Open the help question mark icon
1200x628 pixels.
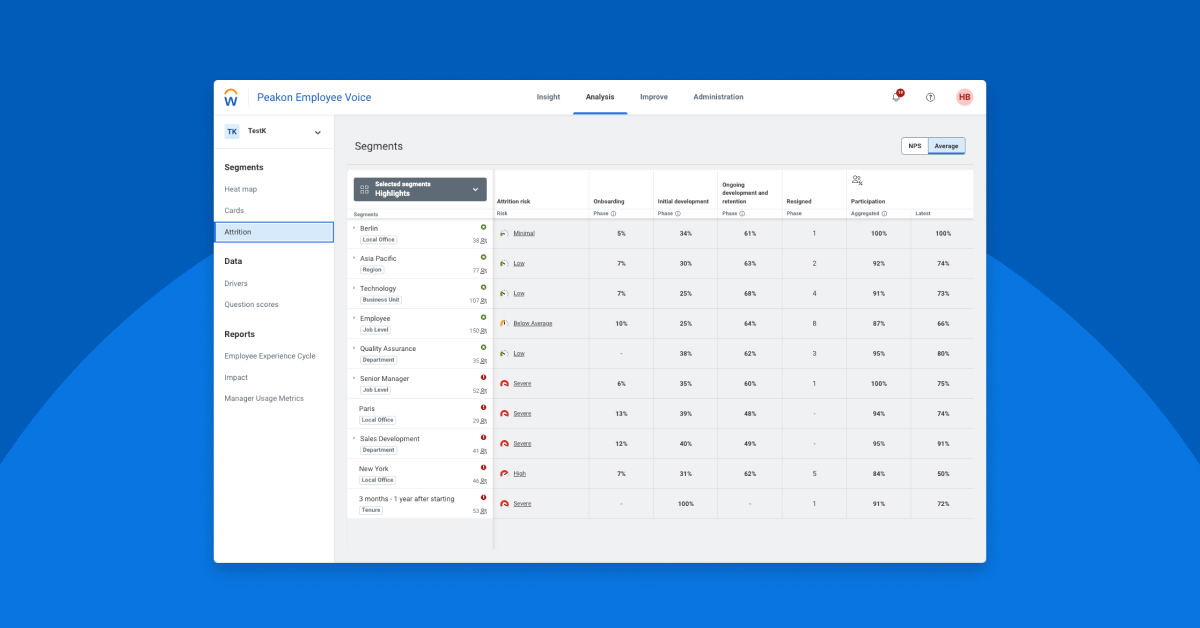pos(930,97)
